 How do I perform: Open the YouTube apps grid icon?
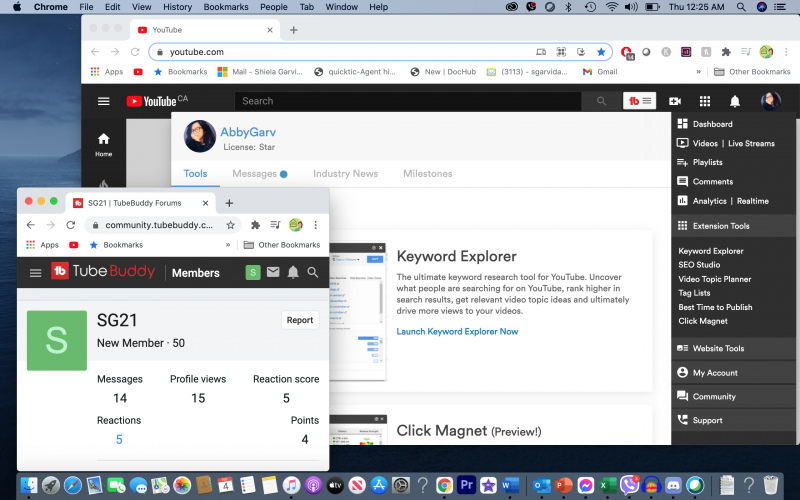tap(705, 101)
